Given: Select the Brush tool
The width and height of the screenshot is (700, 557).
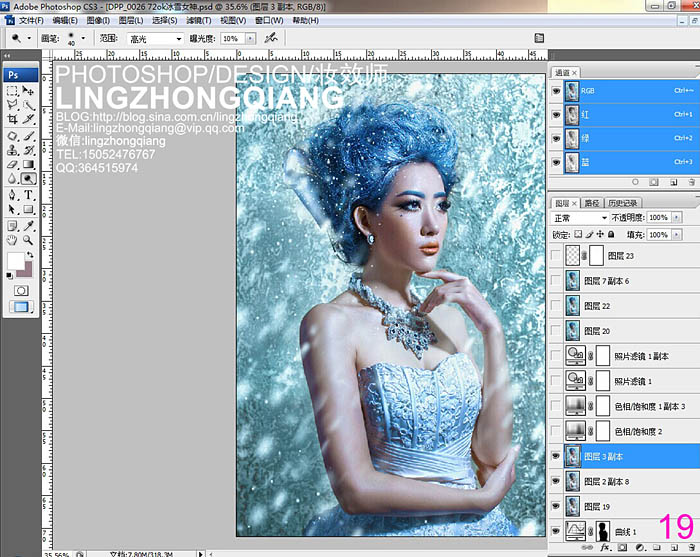Looking at the screenshot, I should coord(28,135).
